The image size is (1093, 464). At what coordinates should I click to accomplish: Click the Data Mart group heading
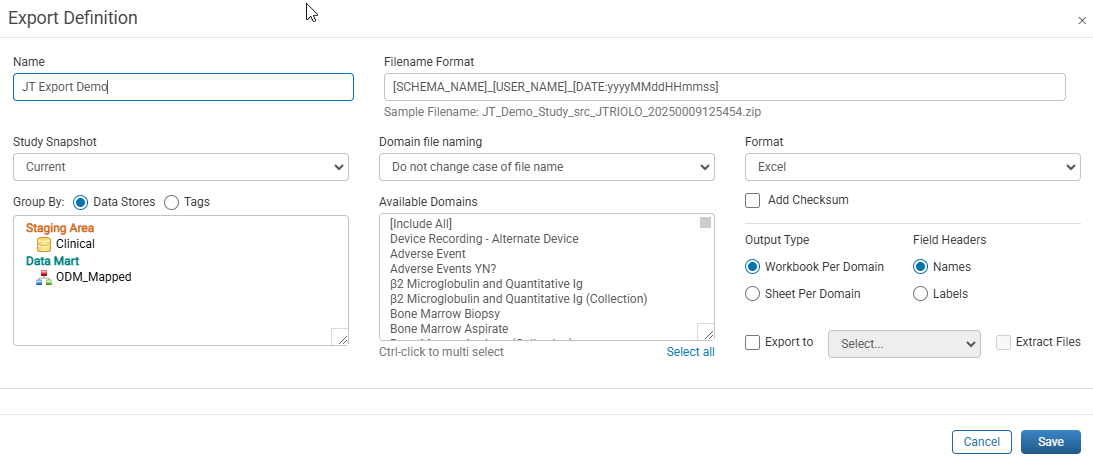click(x=52, y=261)
